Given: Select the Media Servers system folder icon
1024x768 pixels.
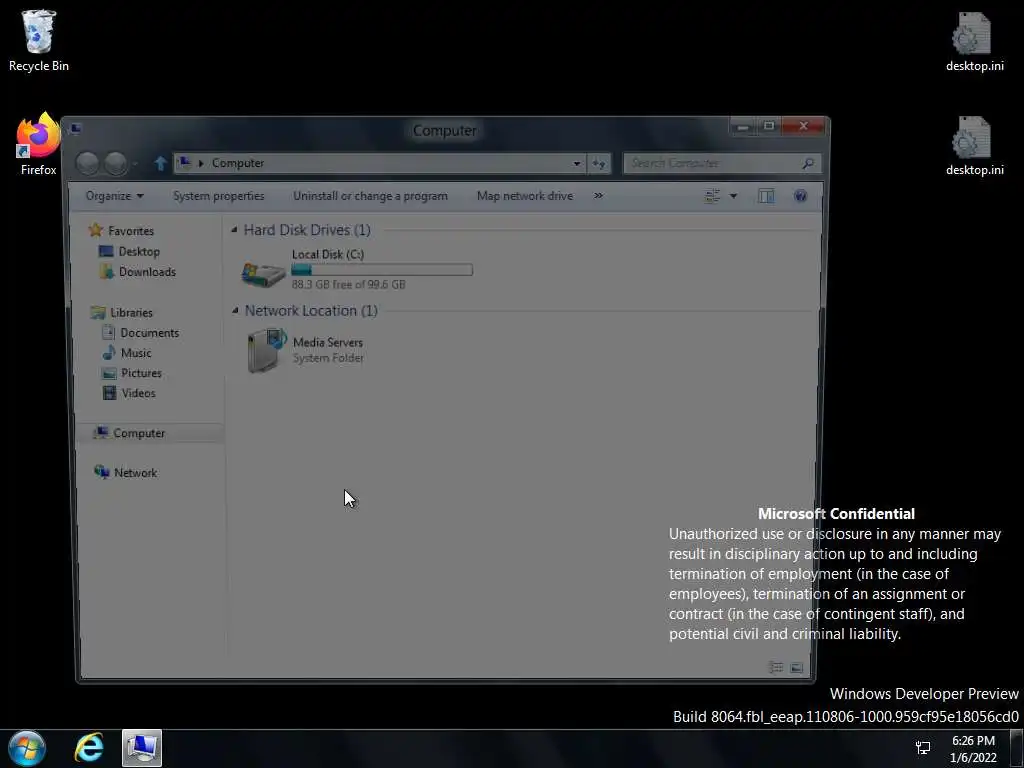Looking at the screenshot, I should [x=267, y=351].
